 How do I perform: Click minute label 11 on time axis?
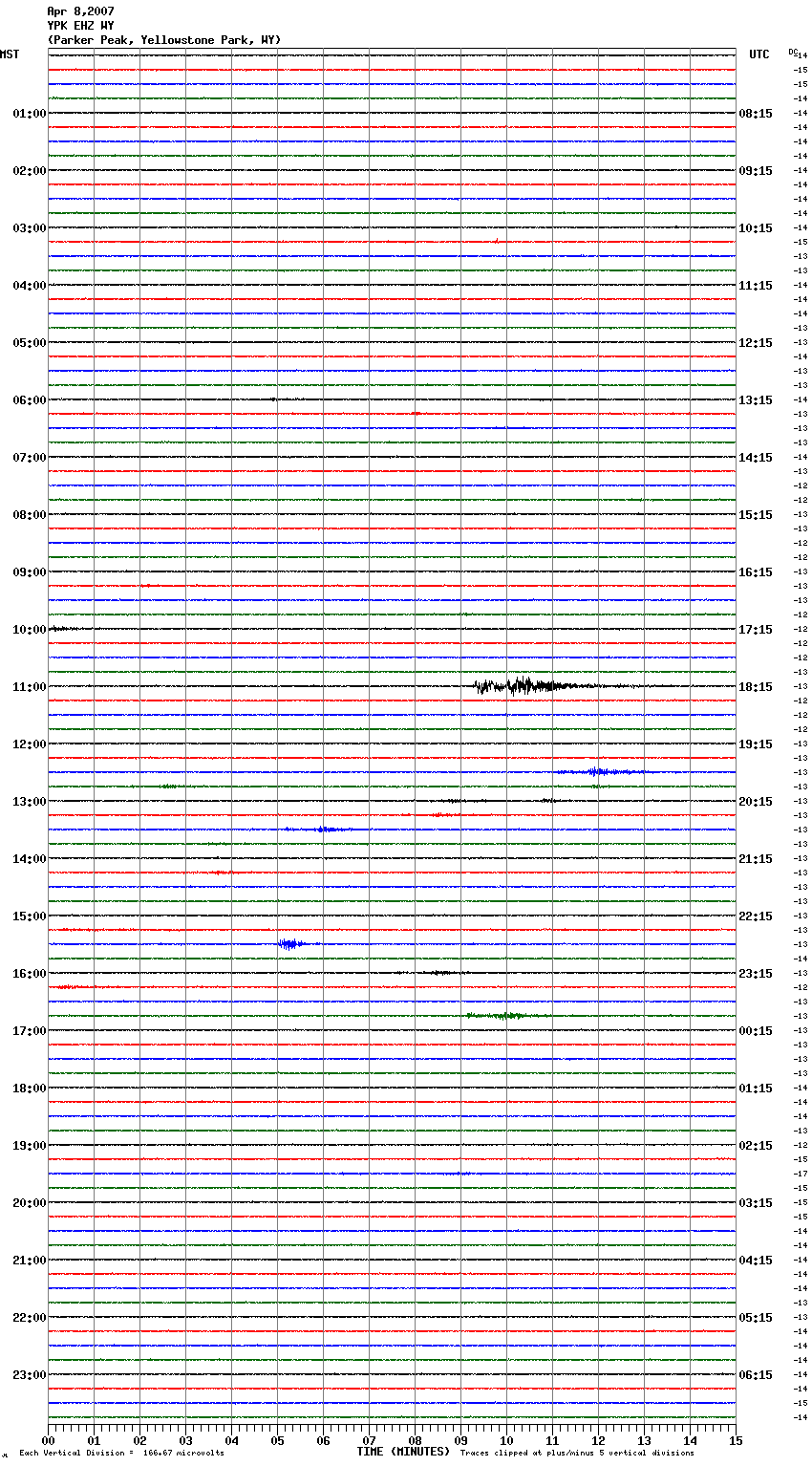(552, 1440)
